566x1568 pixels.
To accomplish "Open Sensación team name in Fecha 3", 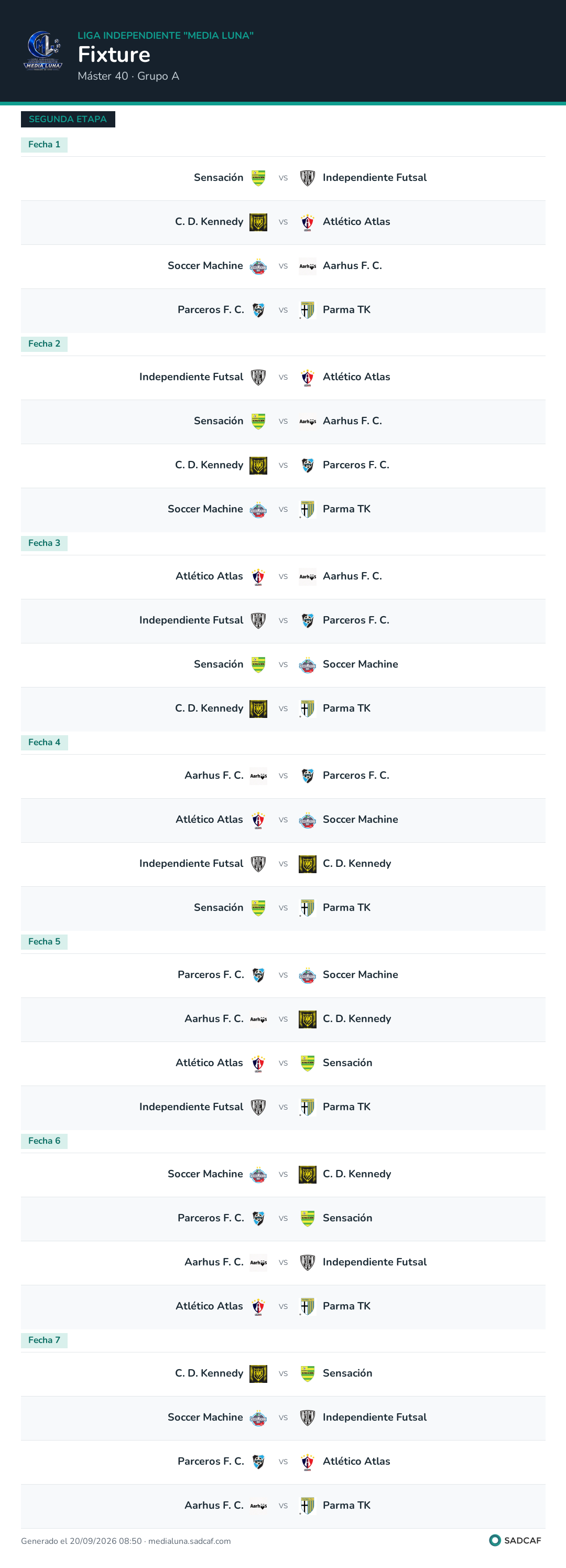I will tap(219, 664).
